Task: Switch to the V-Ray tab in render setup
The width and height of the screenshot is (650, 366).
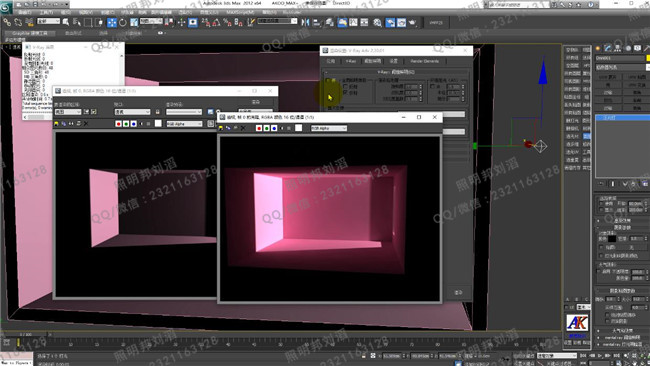Action: pos(351,61)
